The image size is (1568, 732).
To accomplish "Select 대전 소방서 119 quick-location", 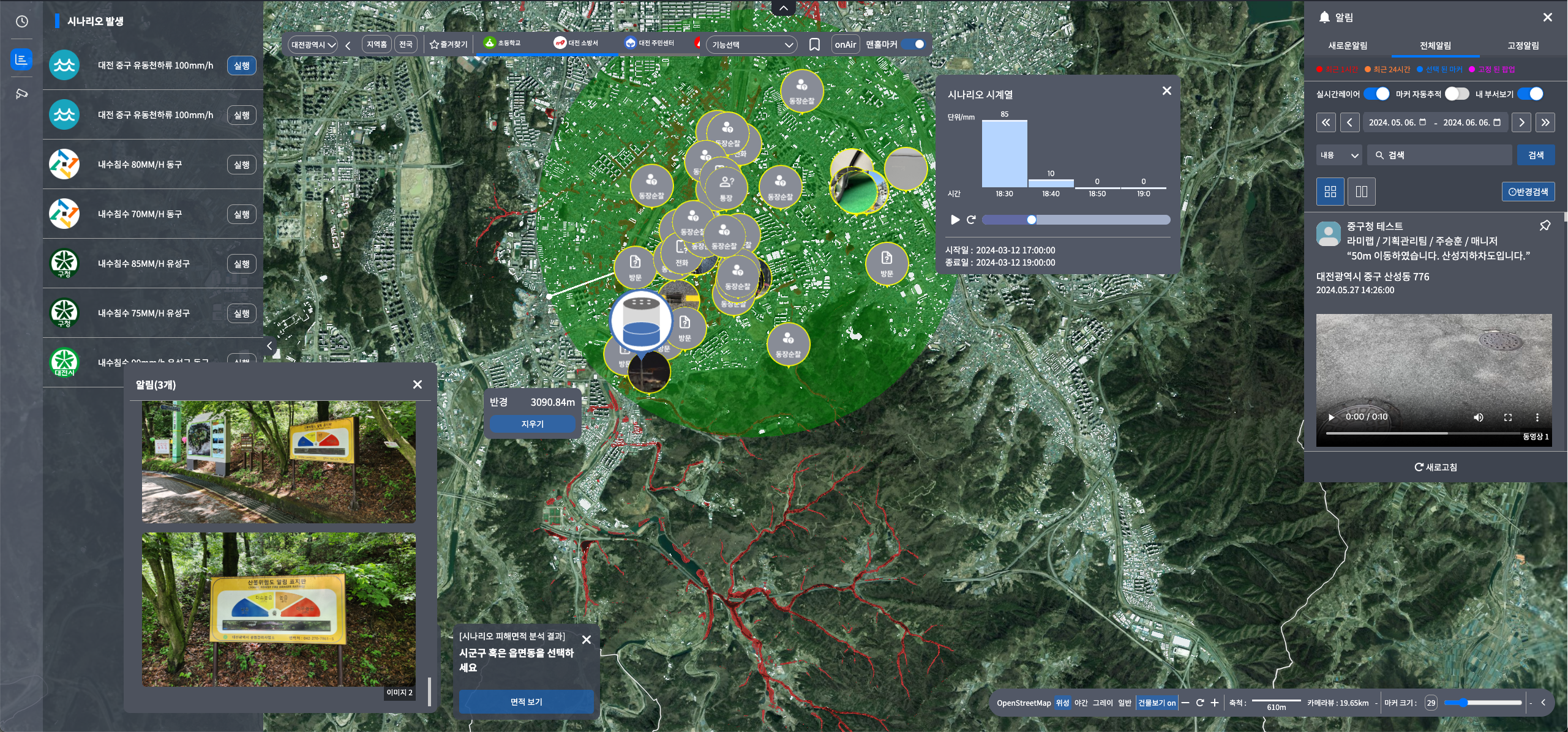I will [576, 43].
